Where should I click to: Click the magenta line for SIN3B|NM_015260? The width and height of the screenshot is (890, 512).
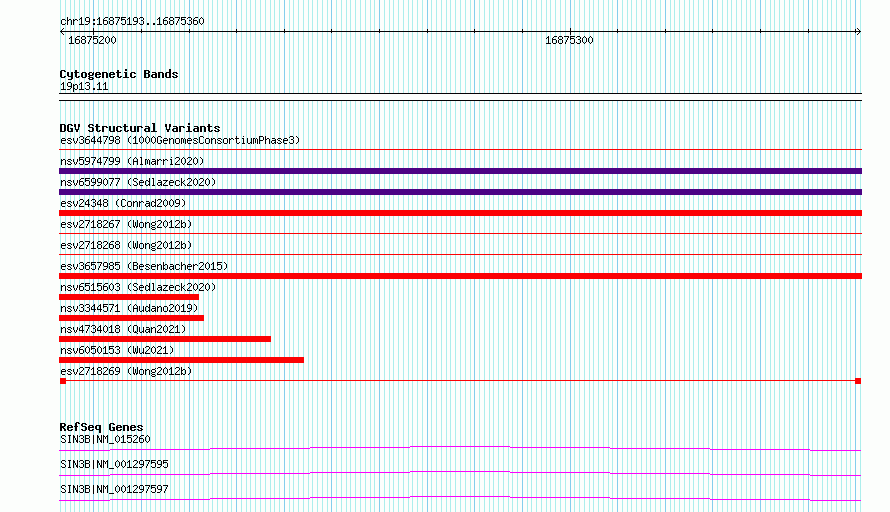460,448
